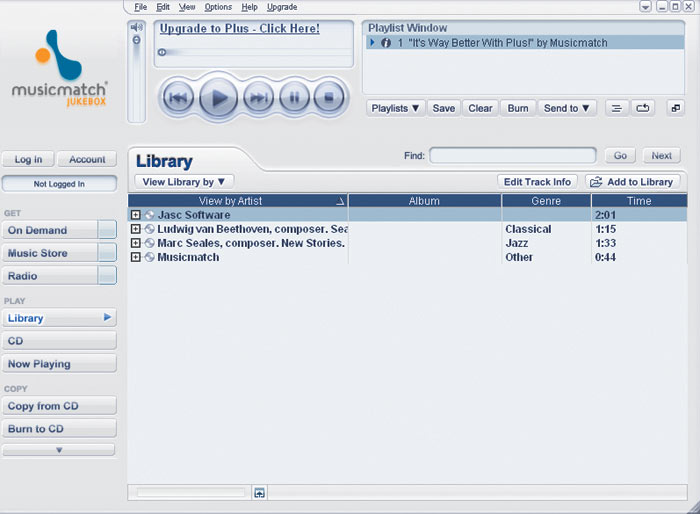Screen dimensions: 700x514
Task: Open the Now Playing view
Action: (59, 364)
